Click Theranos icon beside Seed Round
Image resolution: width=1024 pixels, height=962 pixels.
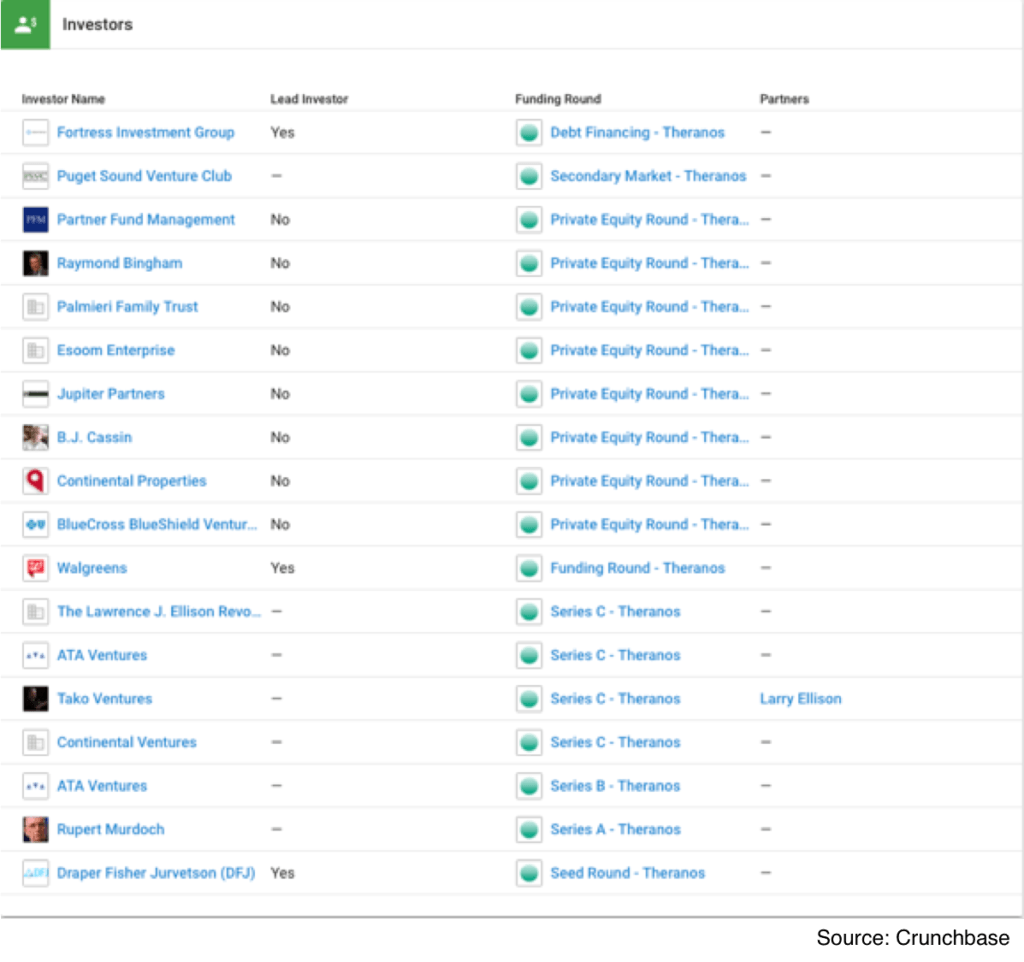click(529, 873)
